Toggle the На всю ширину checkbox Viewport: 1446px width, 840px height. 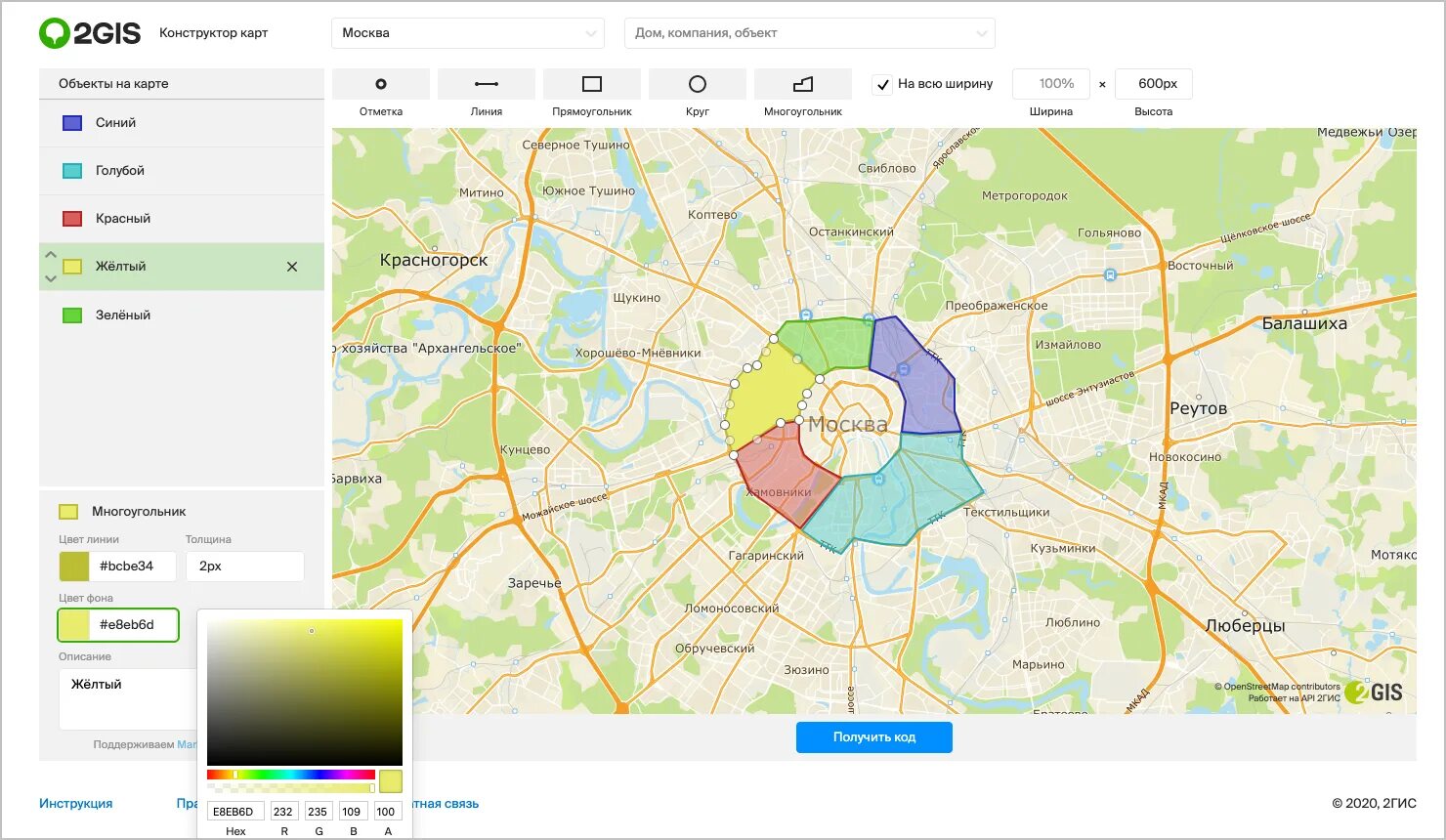point(882,84)
